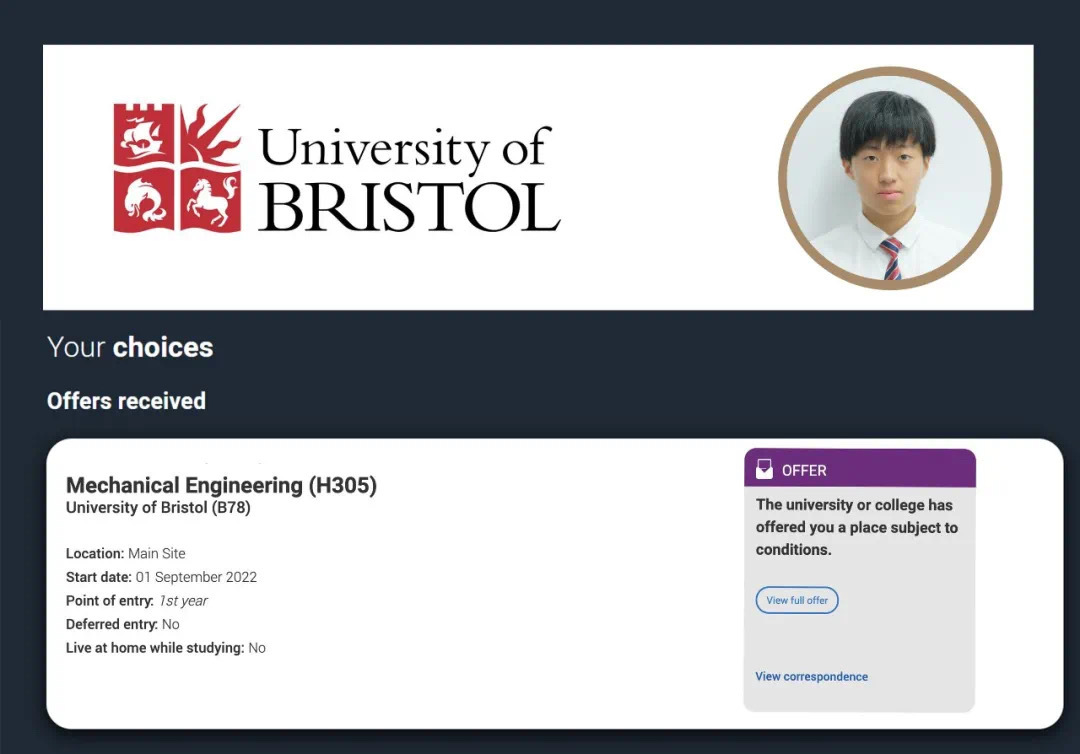Click the Point of entry 1st year line
The height and width of the screenshot is (754, 1080).
pos(136,600)
